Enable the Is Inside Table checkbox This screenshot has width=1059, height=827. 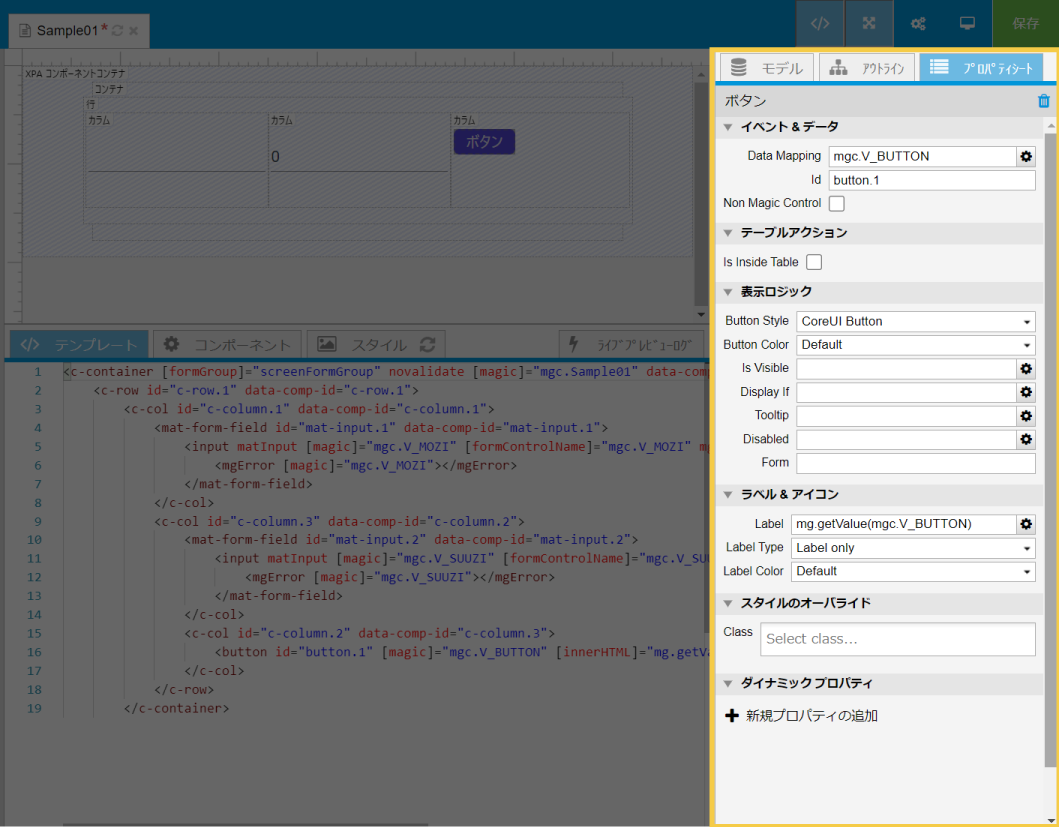(x=814, y=262)
